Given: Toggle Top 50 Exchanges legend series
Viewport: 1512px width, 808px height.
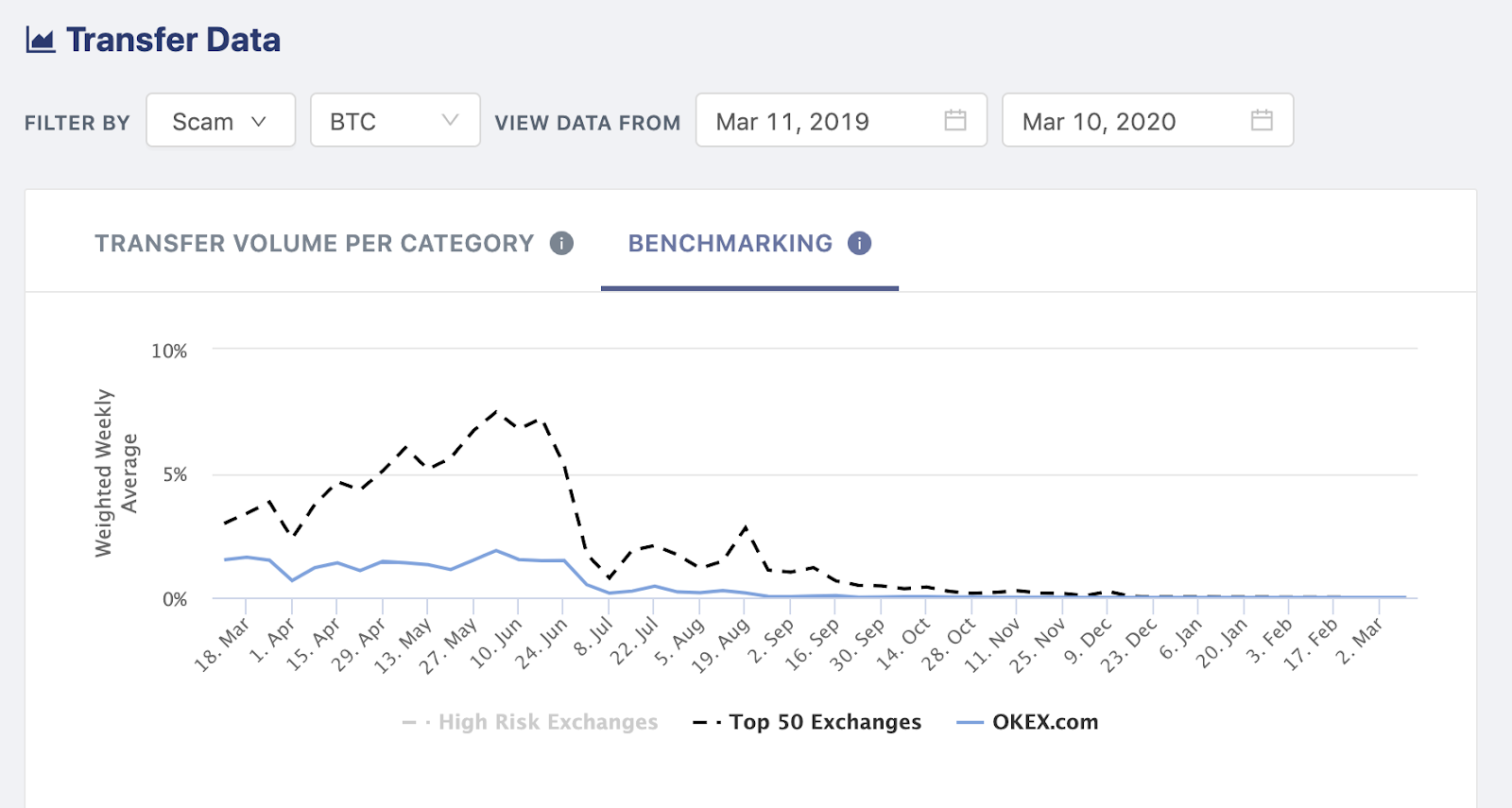Looking at the screenshot, I should pyautogui.click(x=824, y=722).
